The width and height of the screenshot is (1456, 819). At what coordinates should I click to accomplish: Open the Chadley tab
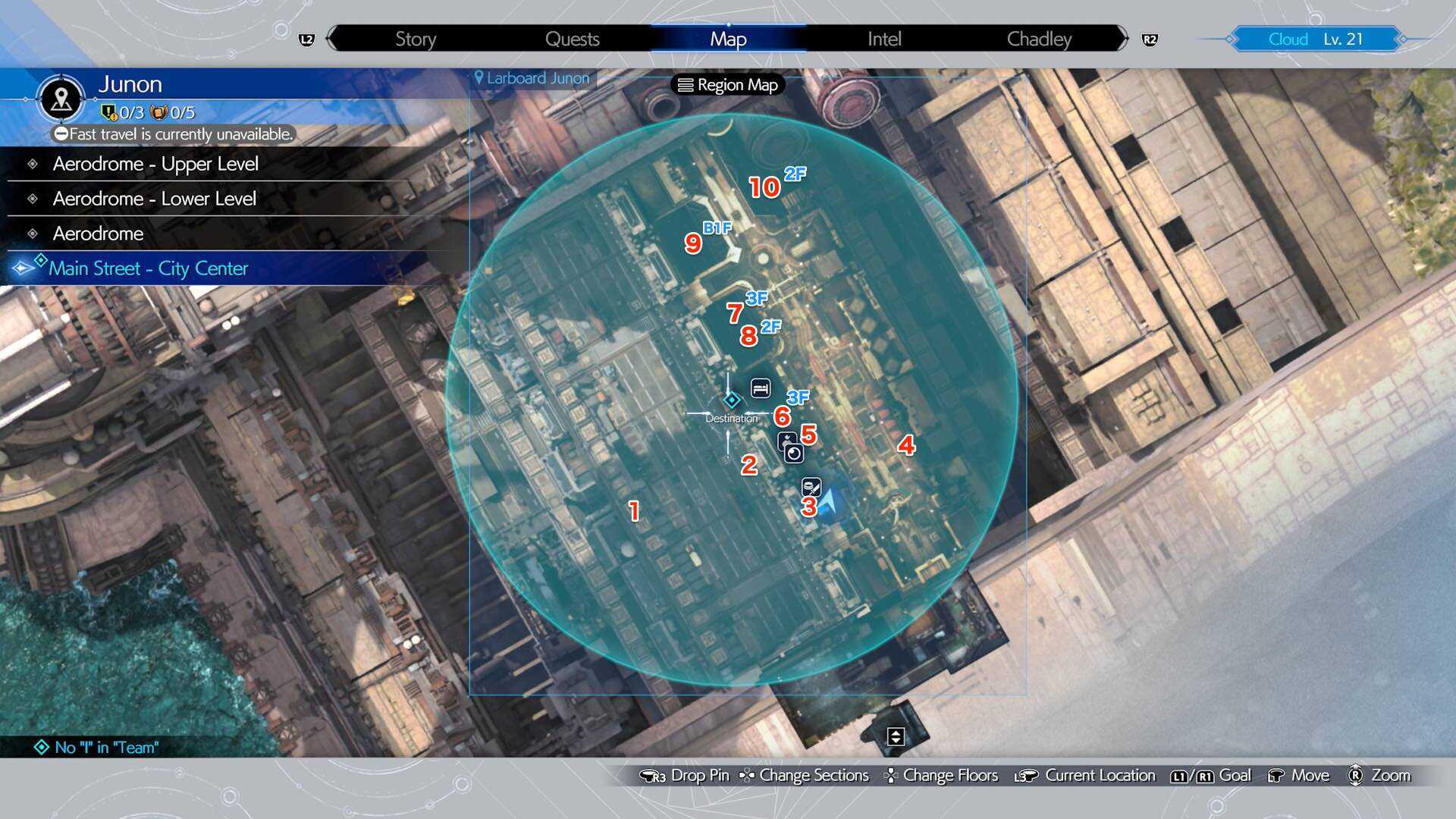click(x=1039, y=39)
